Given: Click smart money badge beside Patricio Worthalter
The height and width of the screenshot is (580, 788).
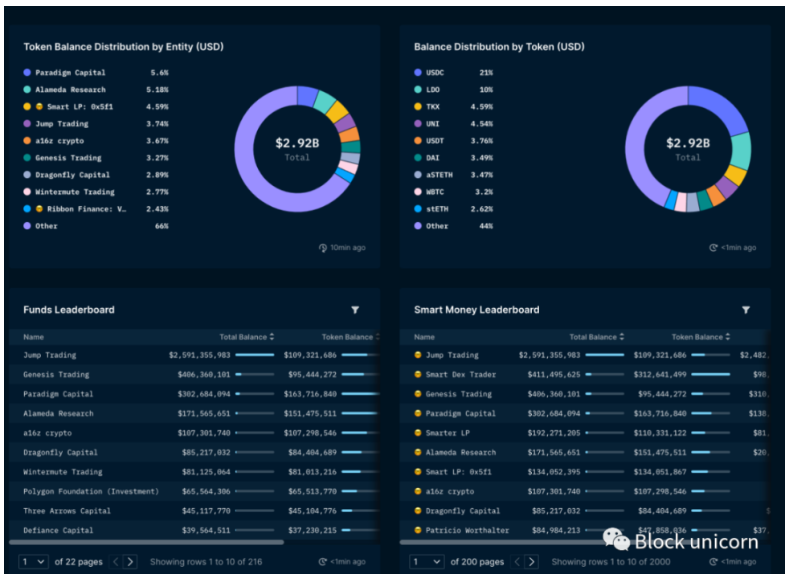Looking at the screenshot, I should (x=418, y=530).
